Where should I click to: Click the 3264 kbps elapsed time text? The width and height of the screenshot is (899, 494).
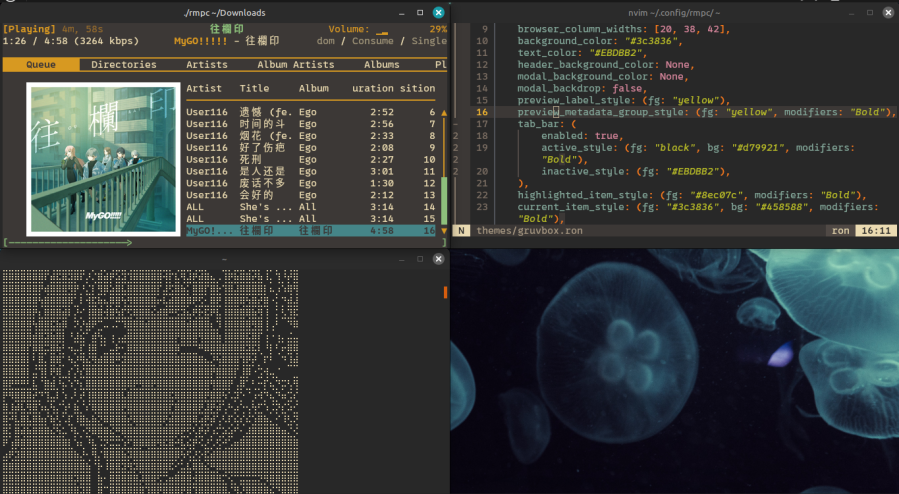71,41
